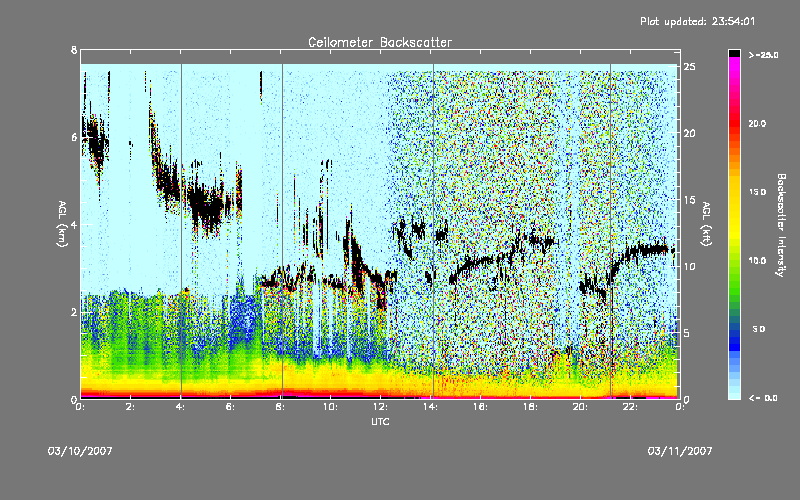Select the "Plot updated: 23:54:01" timestamp text
Image resolution: width=800 pixels, height=500 pixels.
pyautogui.click(x=697, y=21)
